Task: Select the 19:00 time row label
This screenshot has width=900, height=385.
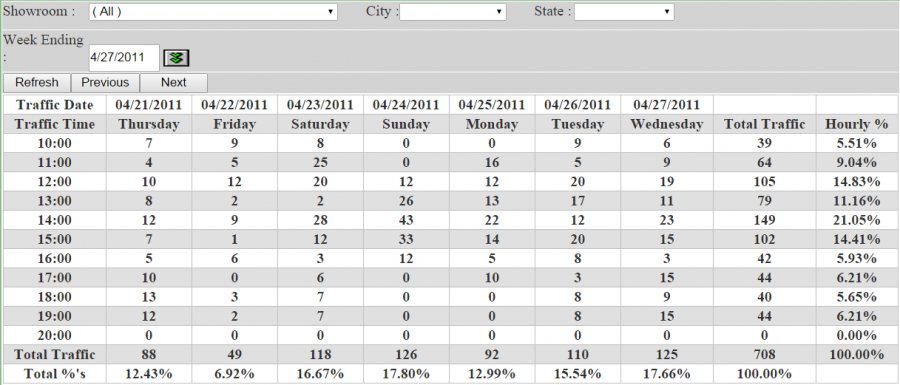Action: [x=55, y=316]
